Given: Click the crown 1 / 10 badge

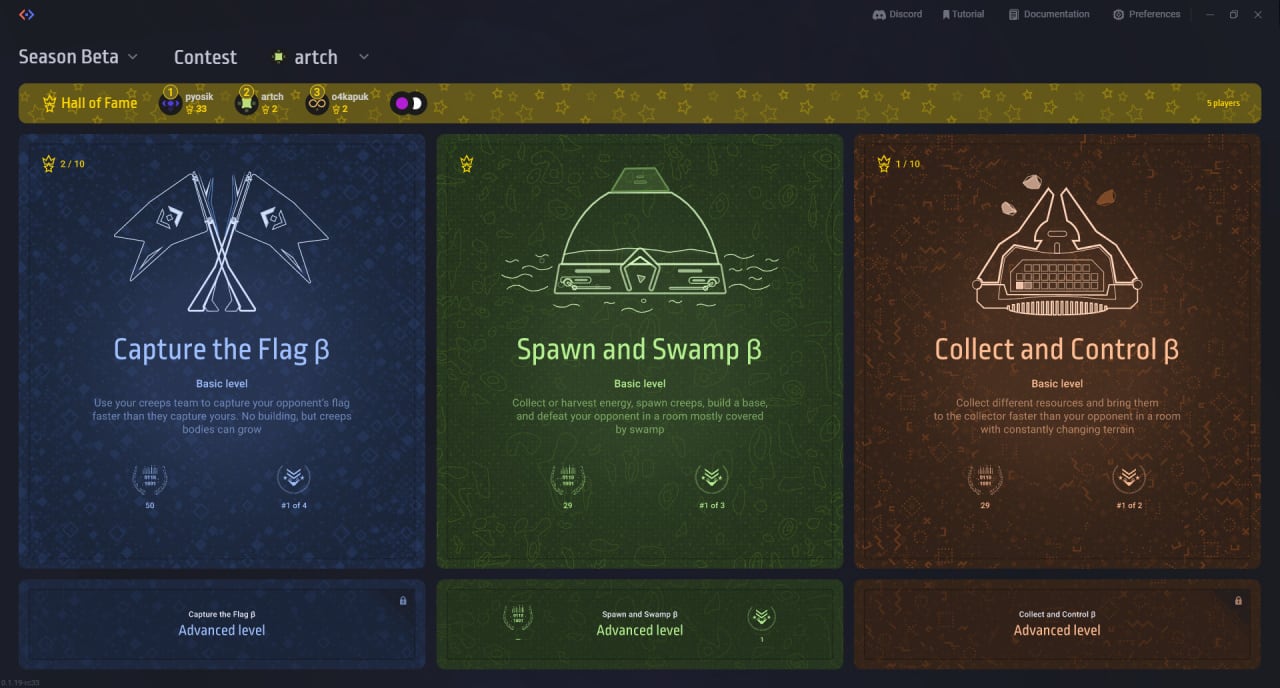Looking at the screenshot, I should pyautogui.click(x=898, y=163).
